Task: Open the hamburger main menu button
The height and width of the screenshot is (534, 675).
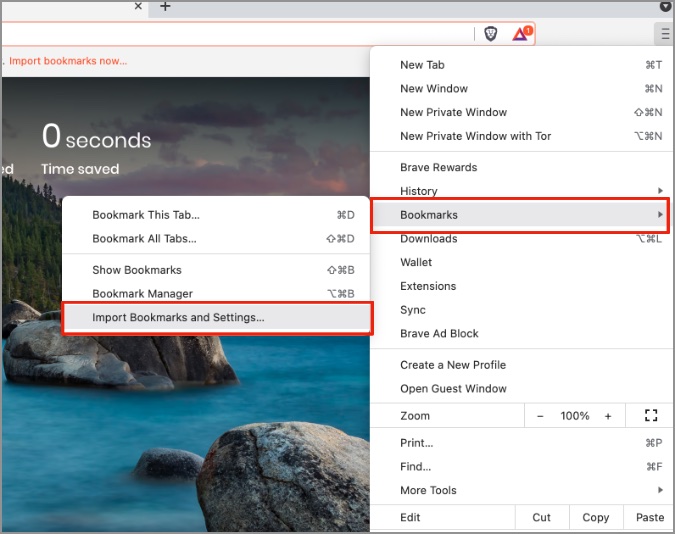Action: point(665,34)
